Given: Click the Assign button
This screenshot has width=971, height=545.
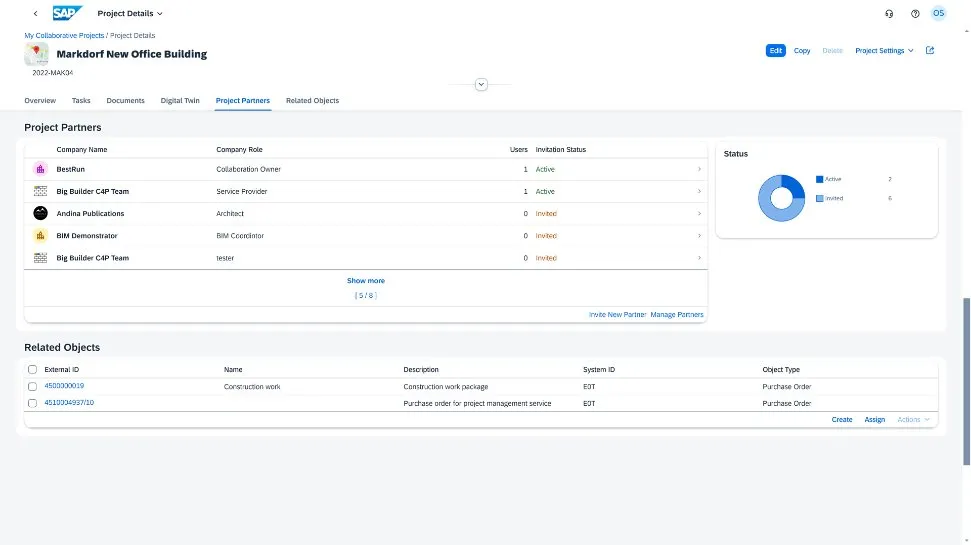Looking at the screenshot, I should click(874, 419).
